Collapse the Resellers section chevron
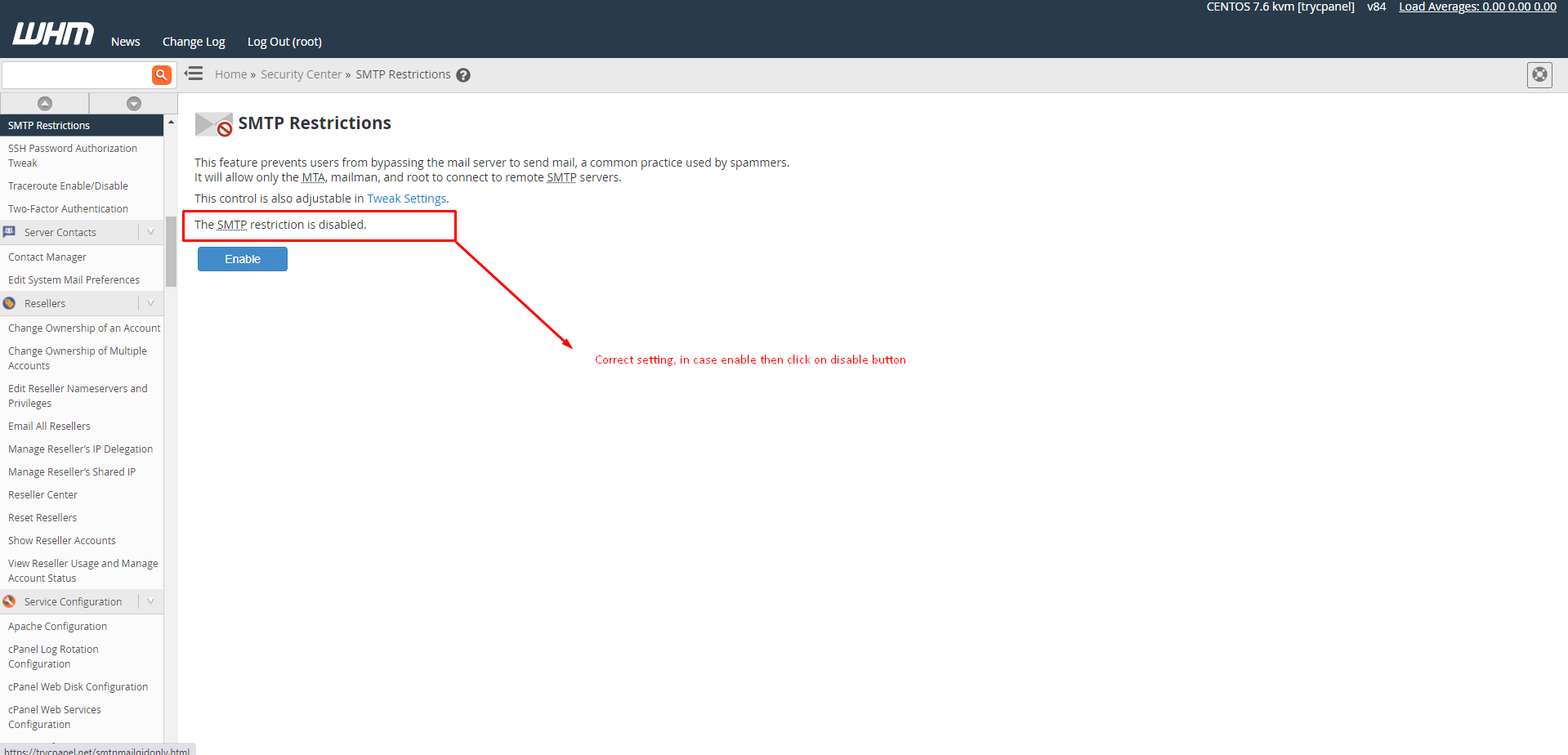 click(x=150, y=303)
